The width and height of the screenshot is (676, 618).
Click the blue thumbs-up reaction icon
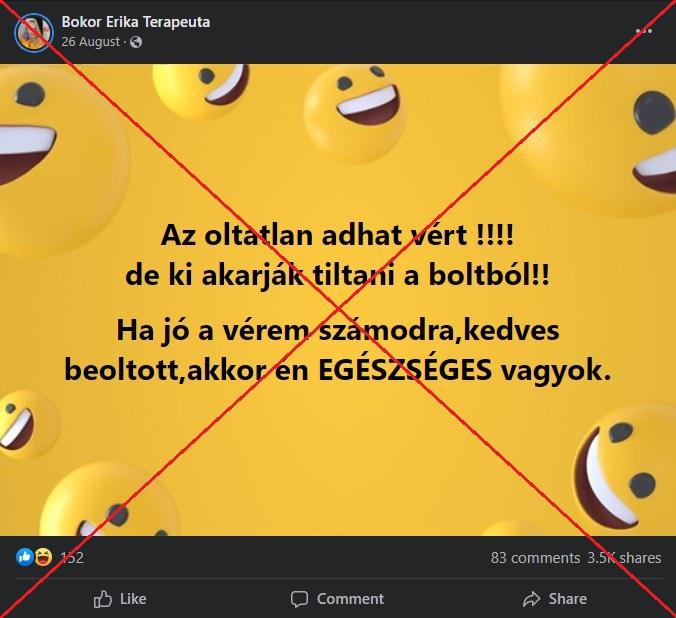(25, 557)
